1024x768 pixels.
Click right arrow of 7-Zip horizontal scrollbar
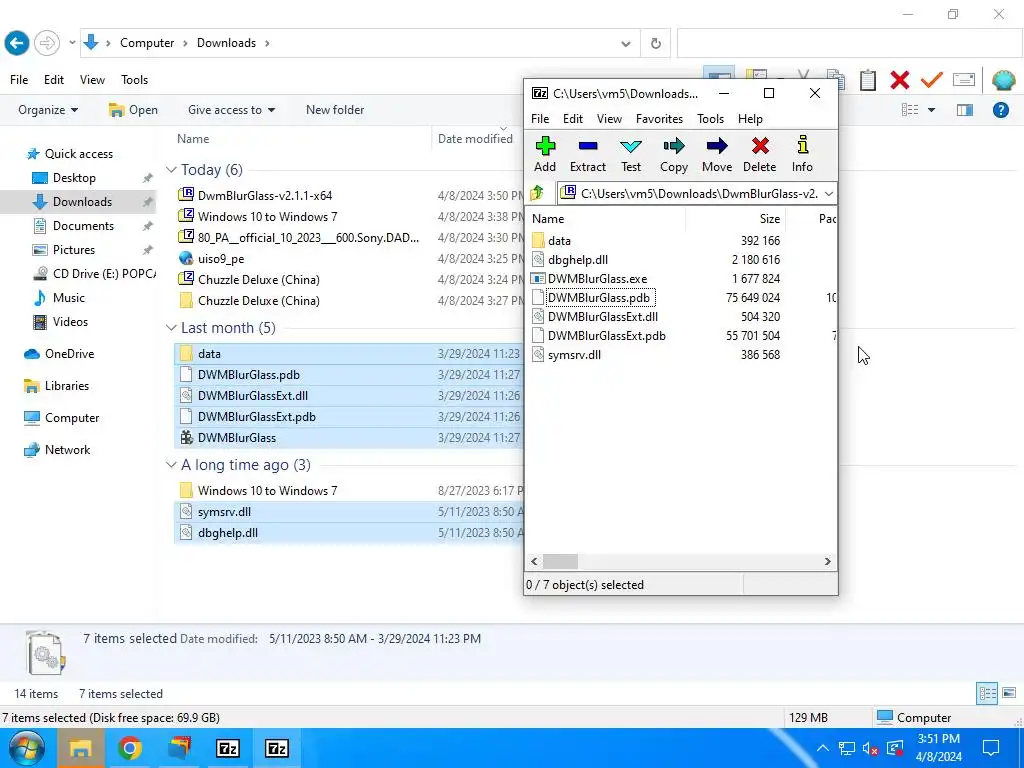[x=827, y=562]
